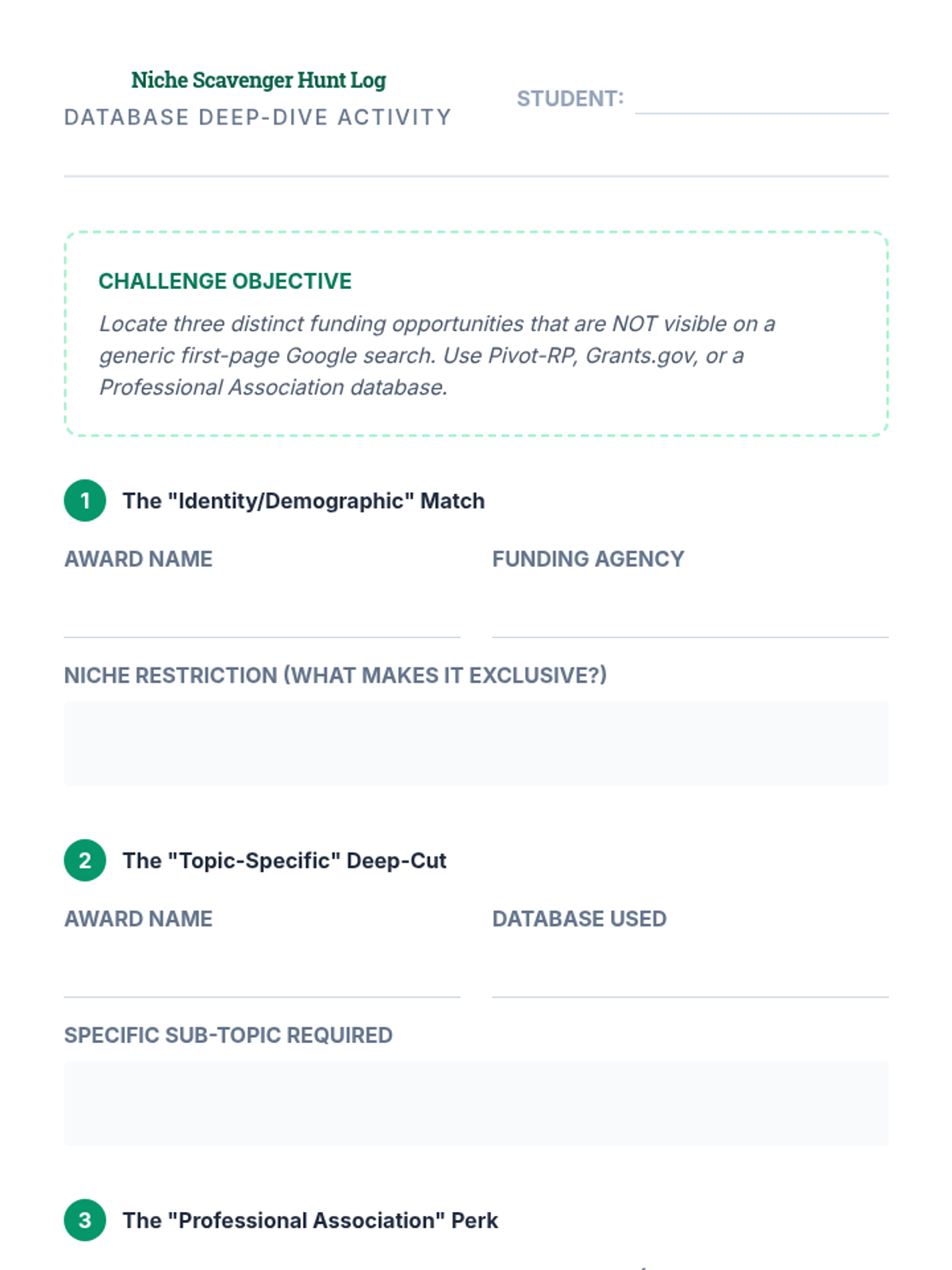Click the STUDENT: label
This screenshot has width=952, height=1270.
click(x=570, y=98)
